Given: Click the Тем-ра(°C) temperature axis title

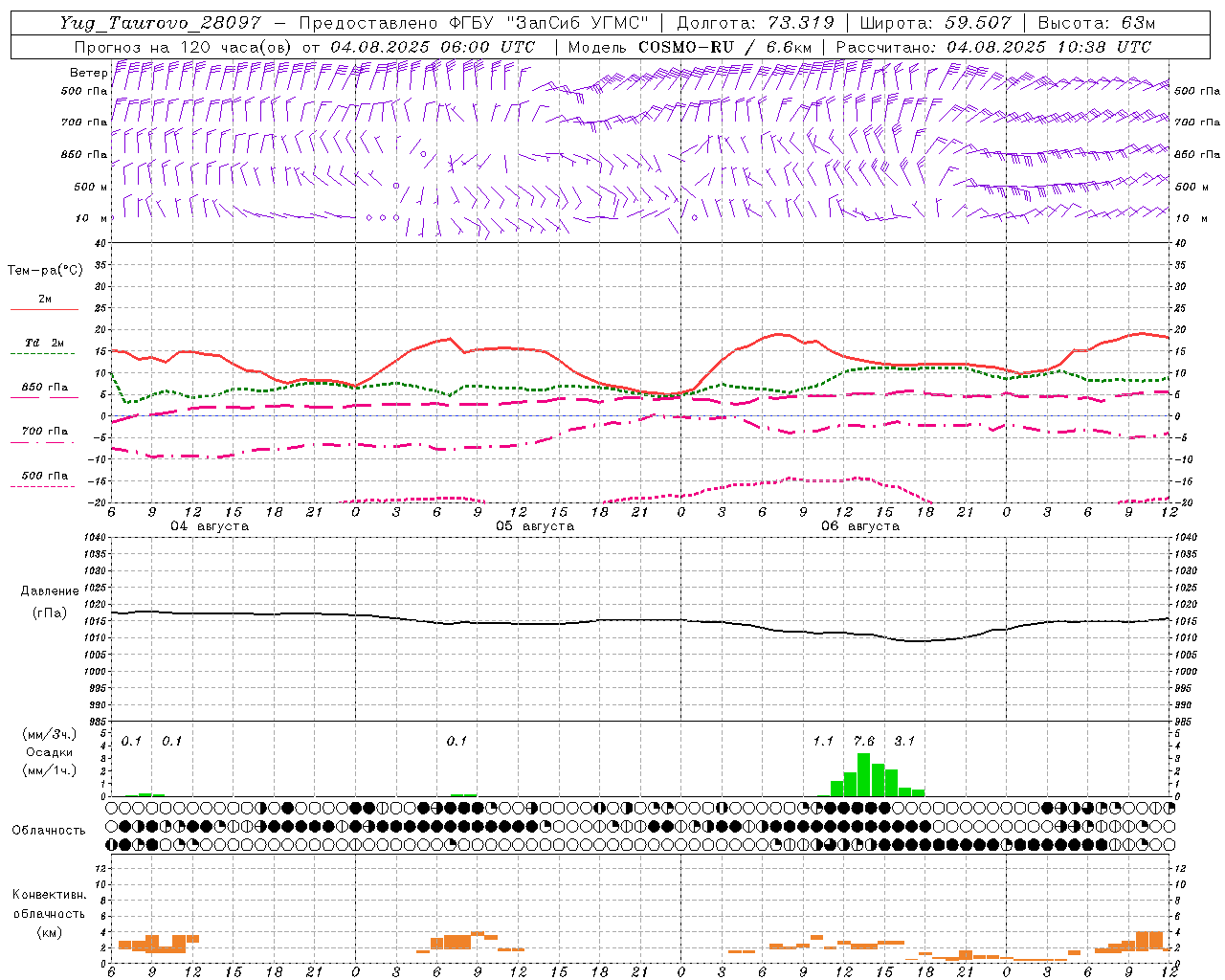Looking at the screenshot, I should (x=45, y=271).
